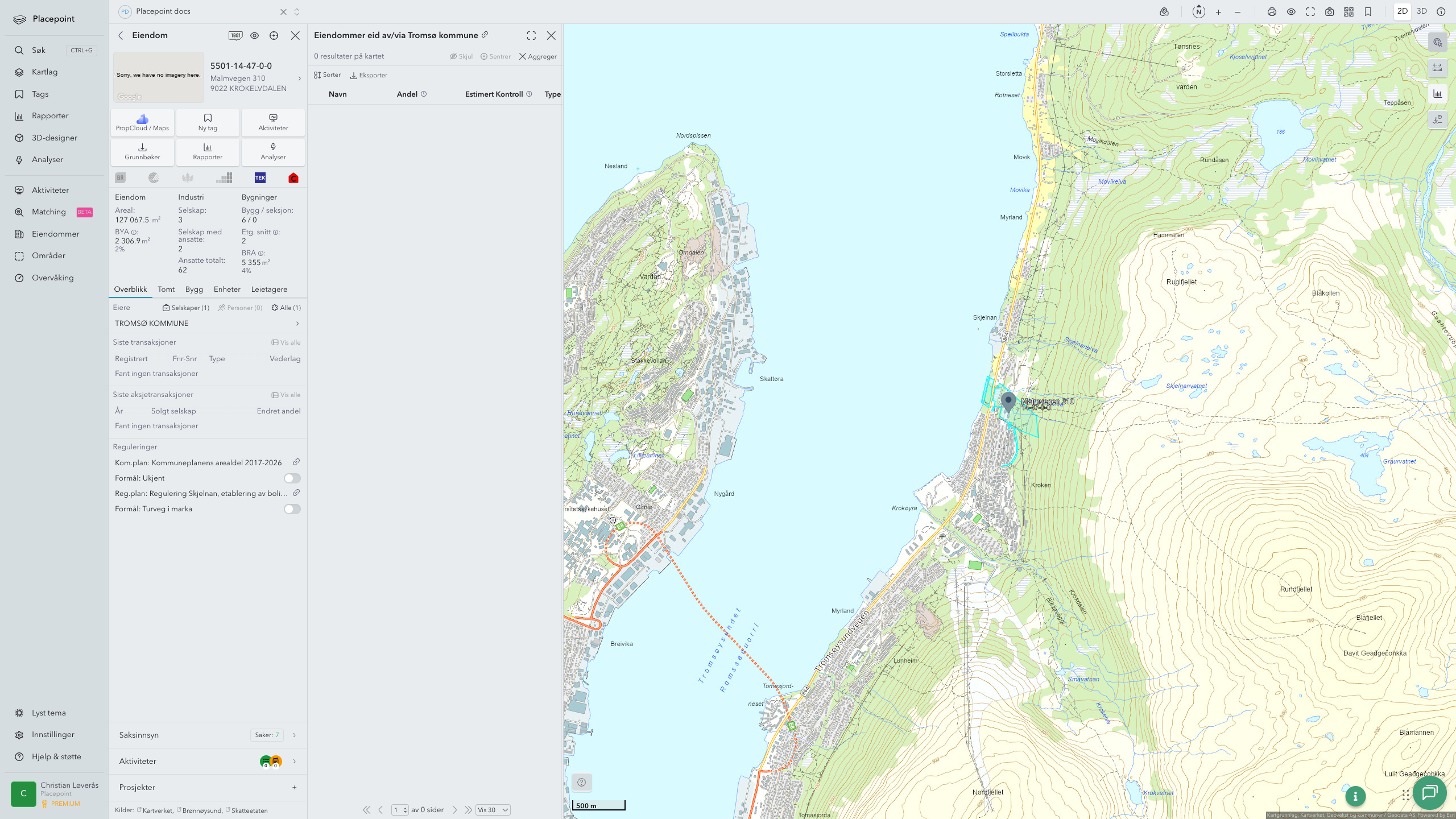Click the green info button on map
1456x819 pixels.
pyautogui.click(x=1355, y=796)
